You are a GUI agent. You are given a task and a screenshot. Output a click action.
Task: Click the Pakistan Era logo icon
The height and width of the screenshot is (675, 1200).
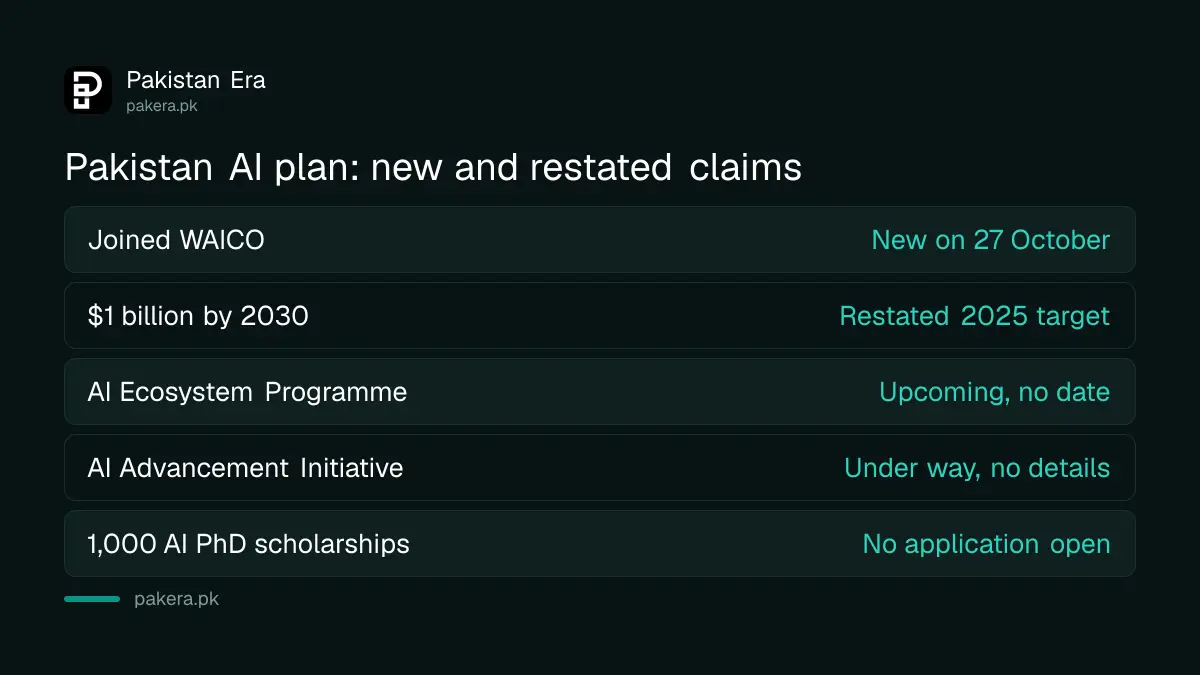tap(88, 90)
